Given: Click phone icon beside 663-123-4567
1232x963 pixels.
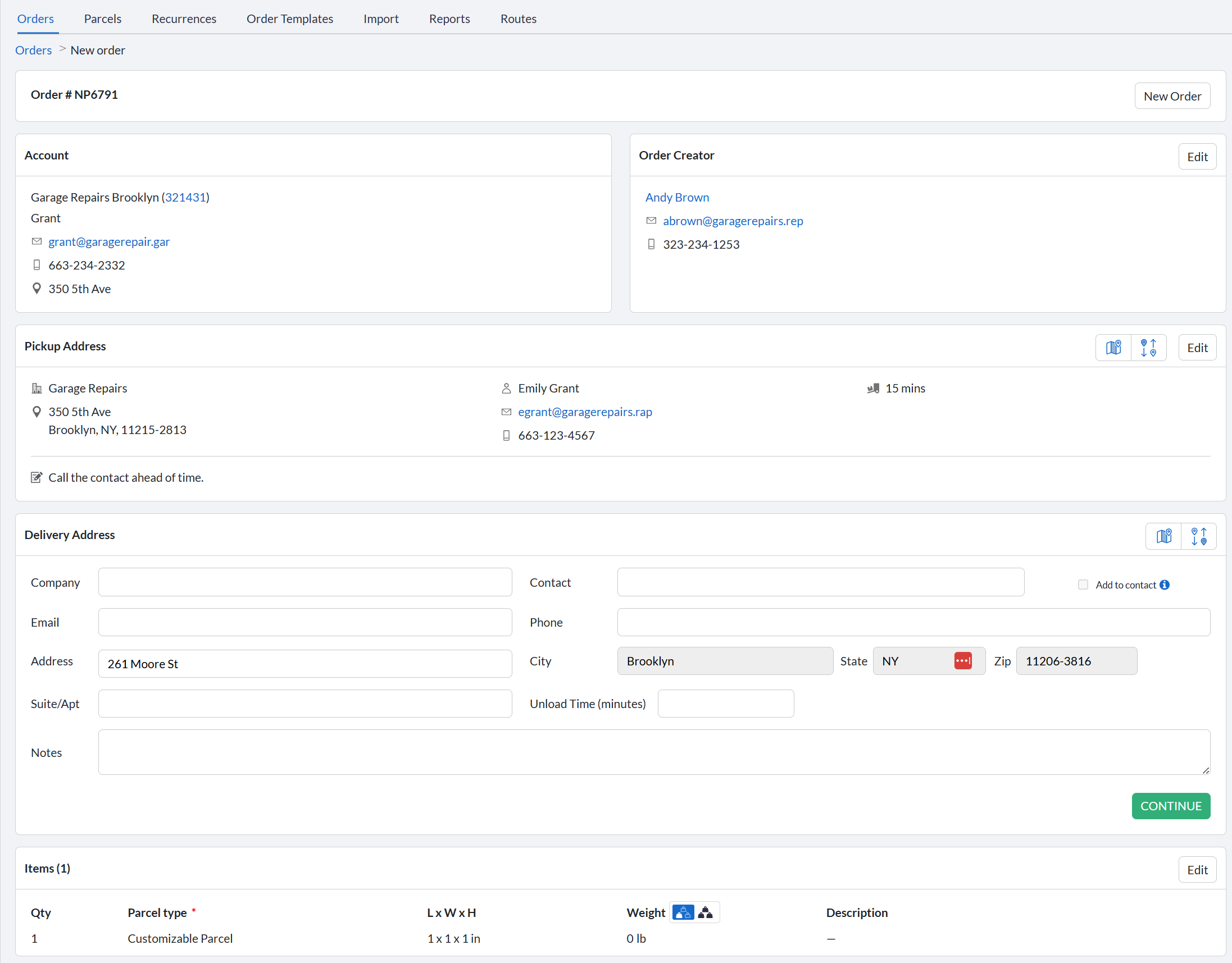Looking at the screenshot, I should coord(506,435).
